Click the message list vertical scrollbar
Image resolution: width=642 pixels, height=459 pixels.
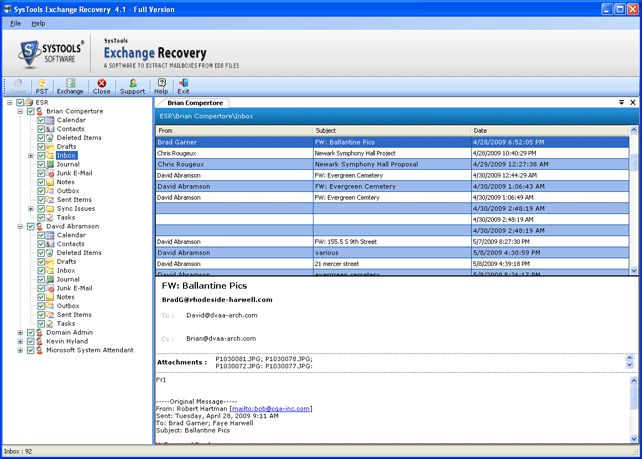click(x=633, y=200)
